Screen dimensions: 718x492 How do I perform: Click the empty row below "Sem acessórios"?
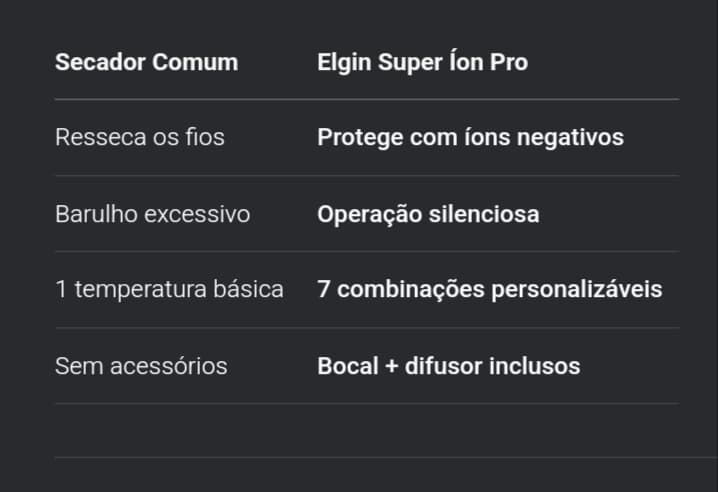[366, 430]
